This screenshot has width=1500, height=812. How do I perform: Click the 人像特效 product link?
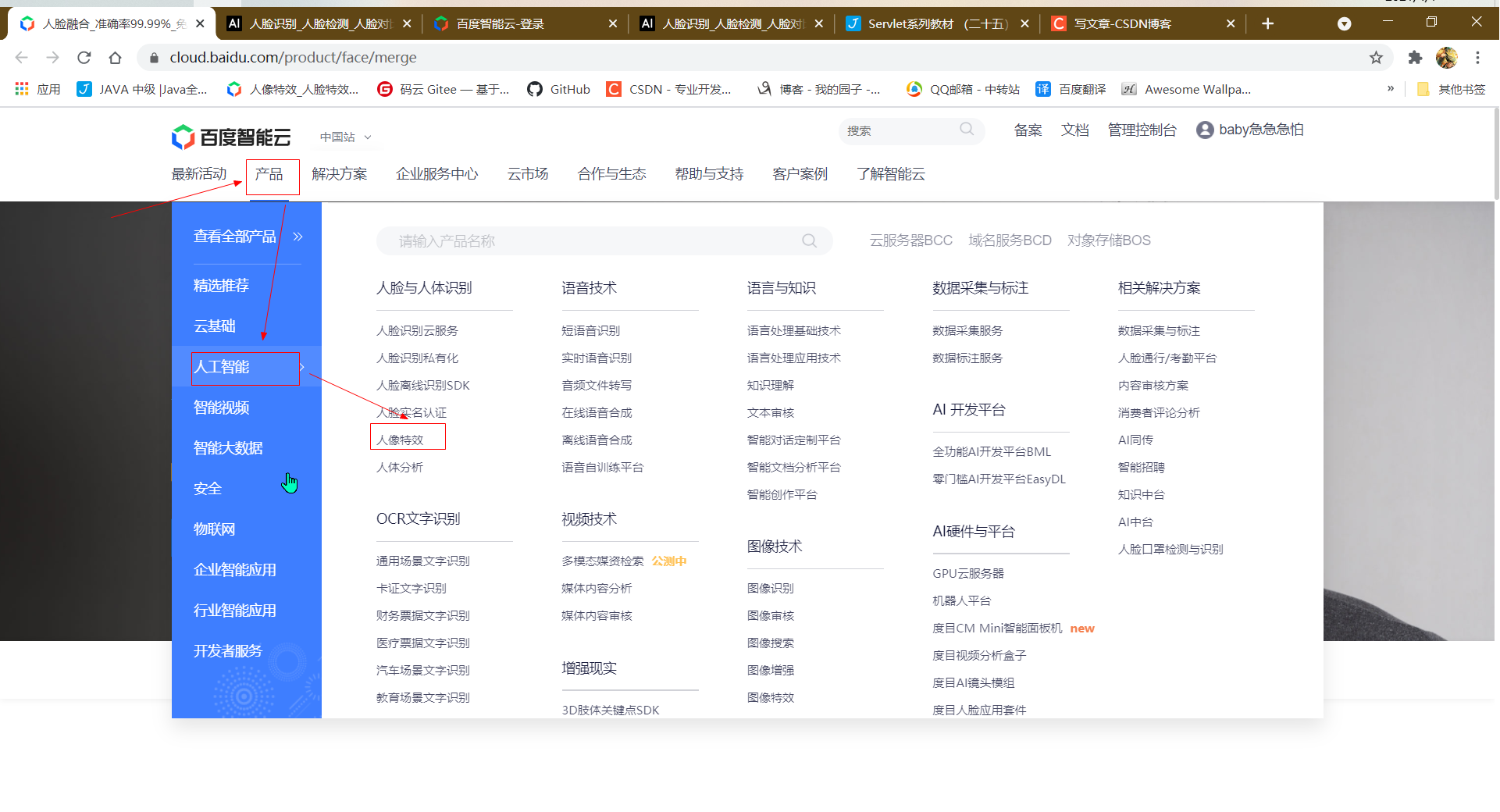point(400,440)
